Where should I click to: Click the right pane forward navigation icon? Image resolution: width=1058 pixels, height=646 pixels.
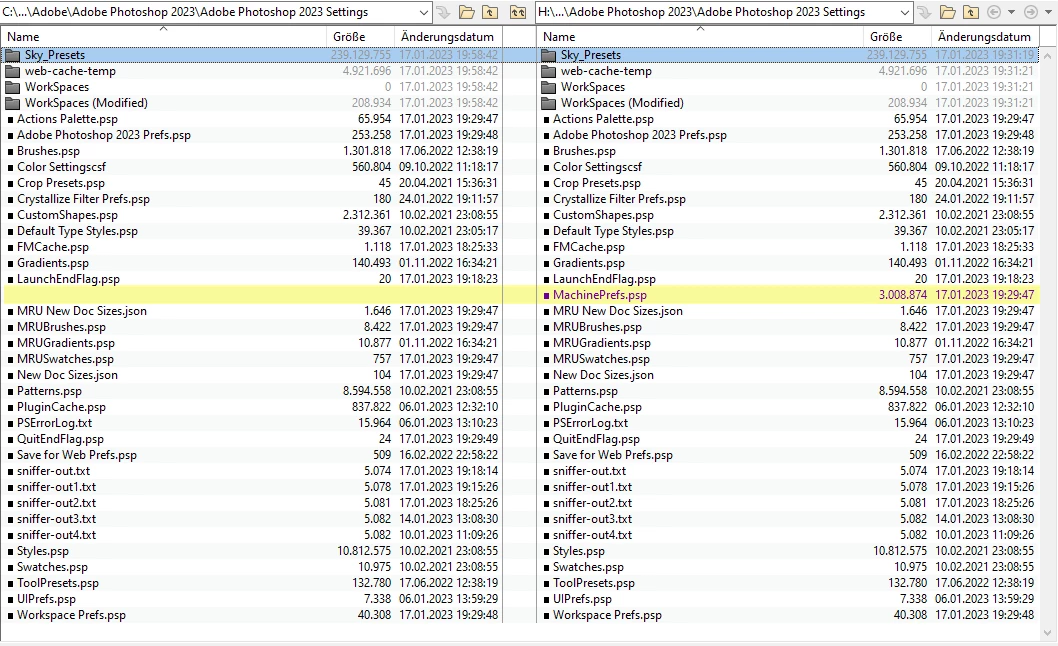(1030, 12)
